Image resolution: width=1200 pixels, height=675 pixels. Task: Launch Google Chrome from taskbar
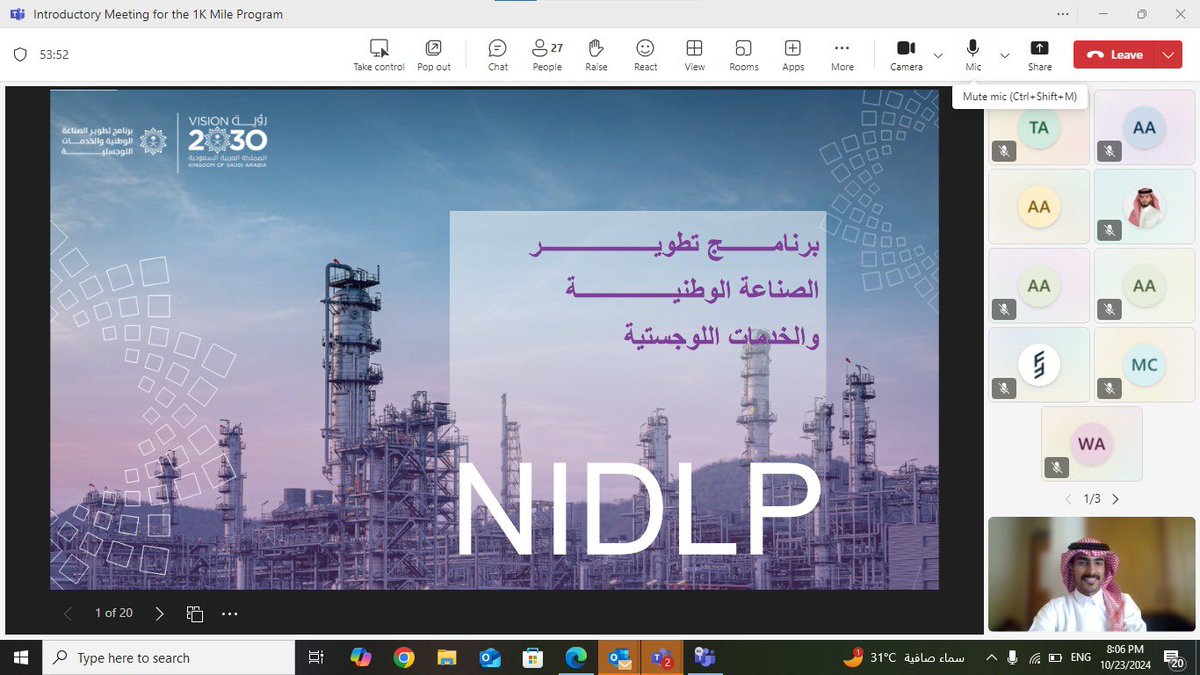[404, 657]
